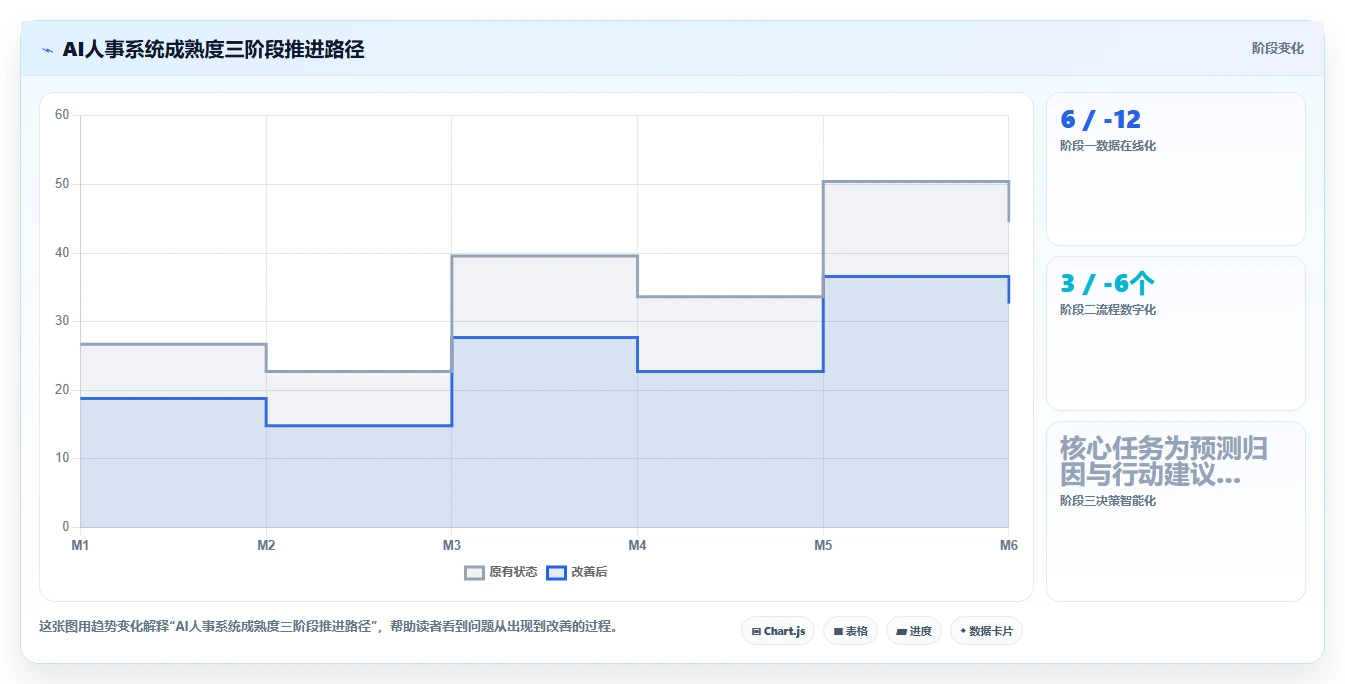Viewport: 1345px width, 684px height.
Task: Select the Chart.js tag button
Action: coord(778,631)
